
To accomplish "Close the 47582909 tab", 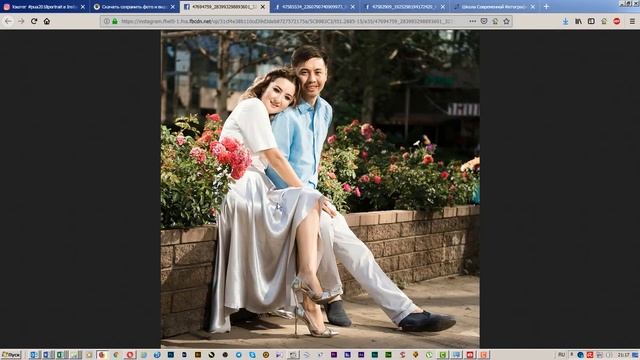I will click(442, 7).
